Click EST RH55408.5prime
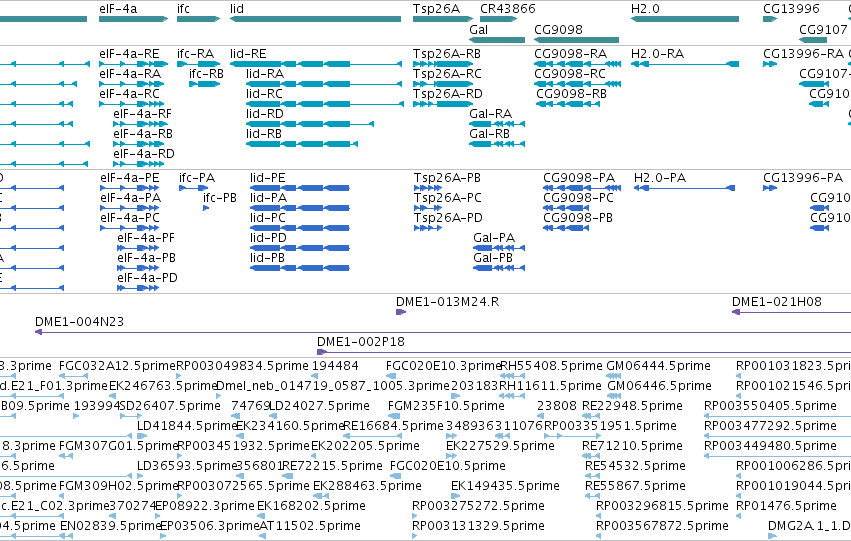 point(551,366)
